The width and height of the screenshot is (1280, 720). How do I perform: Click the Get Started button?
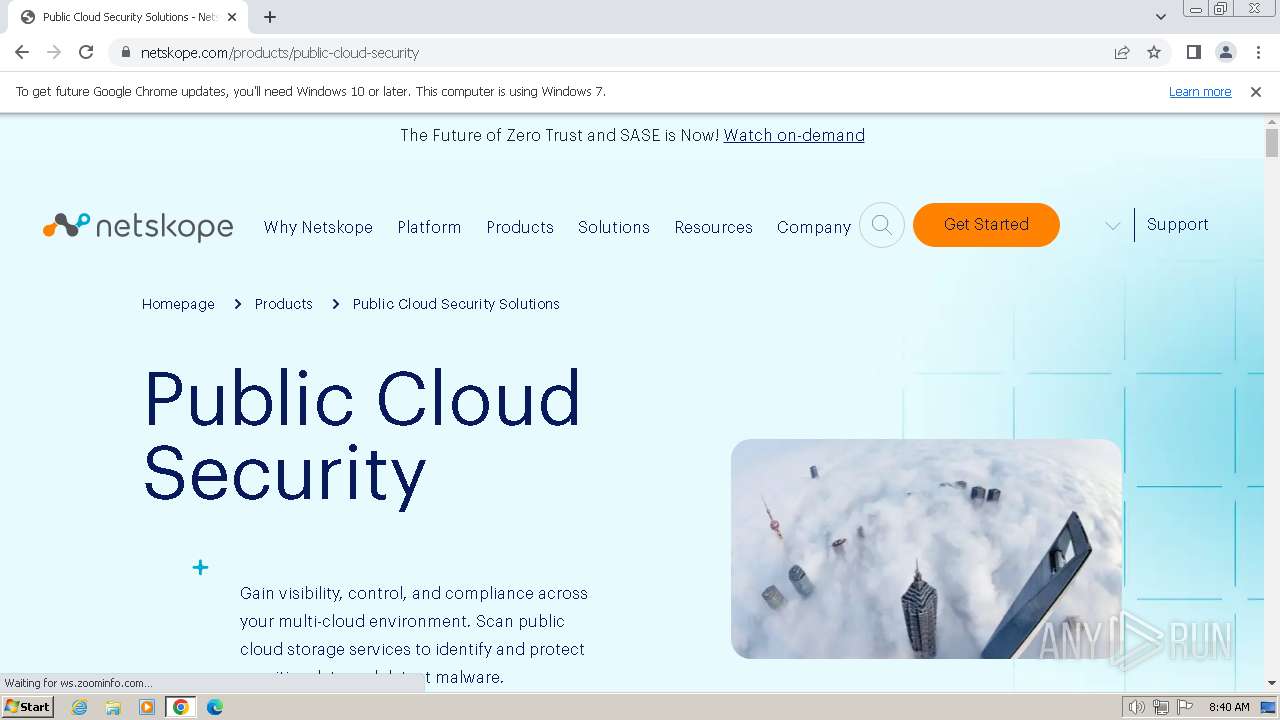(986, 225)
